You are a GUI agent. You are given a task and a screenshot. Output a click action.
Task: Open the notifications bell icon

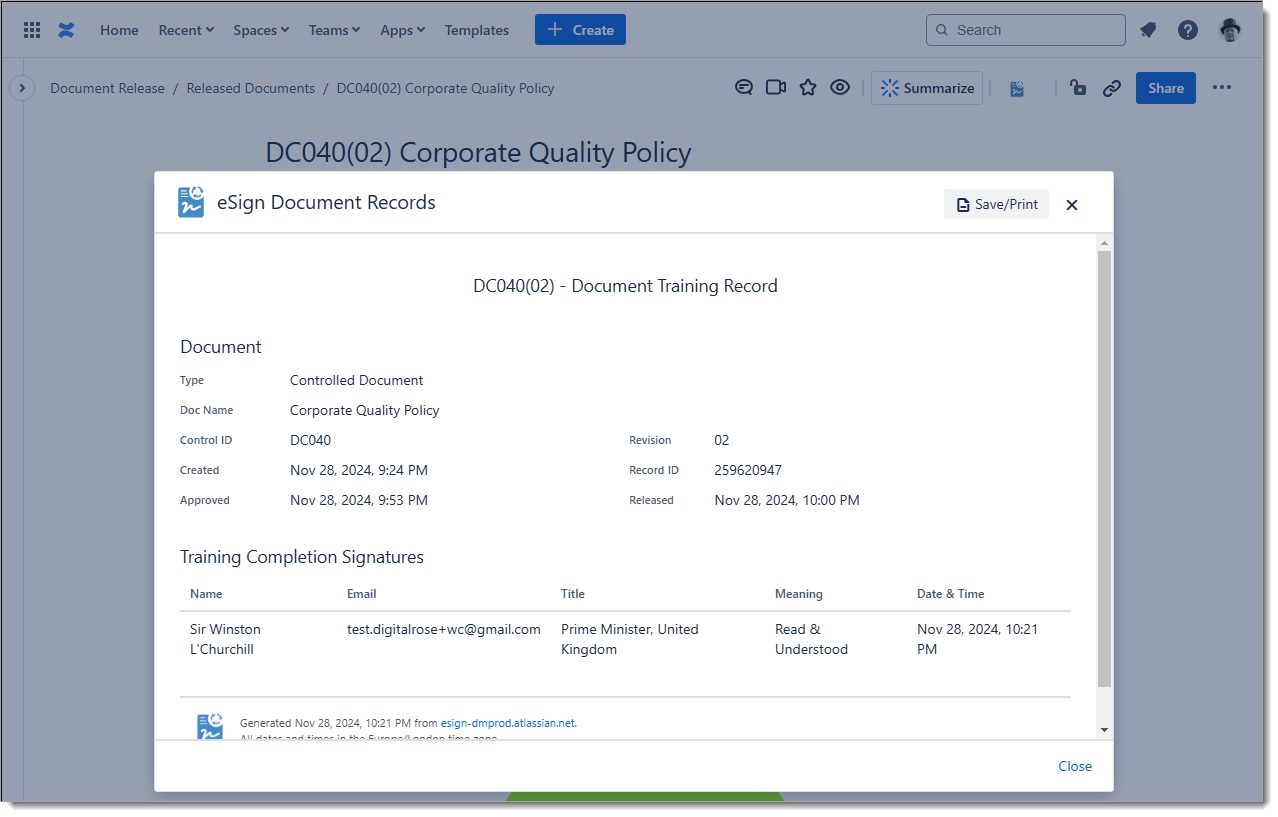(x=1148, y=30)
